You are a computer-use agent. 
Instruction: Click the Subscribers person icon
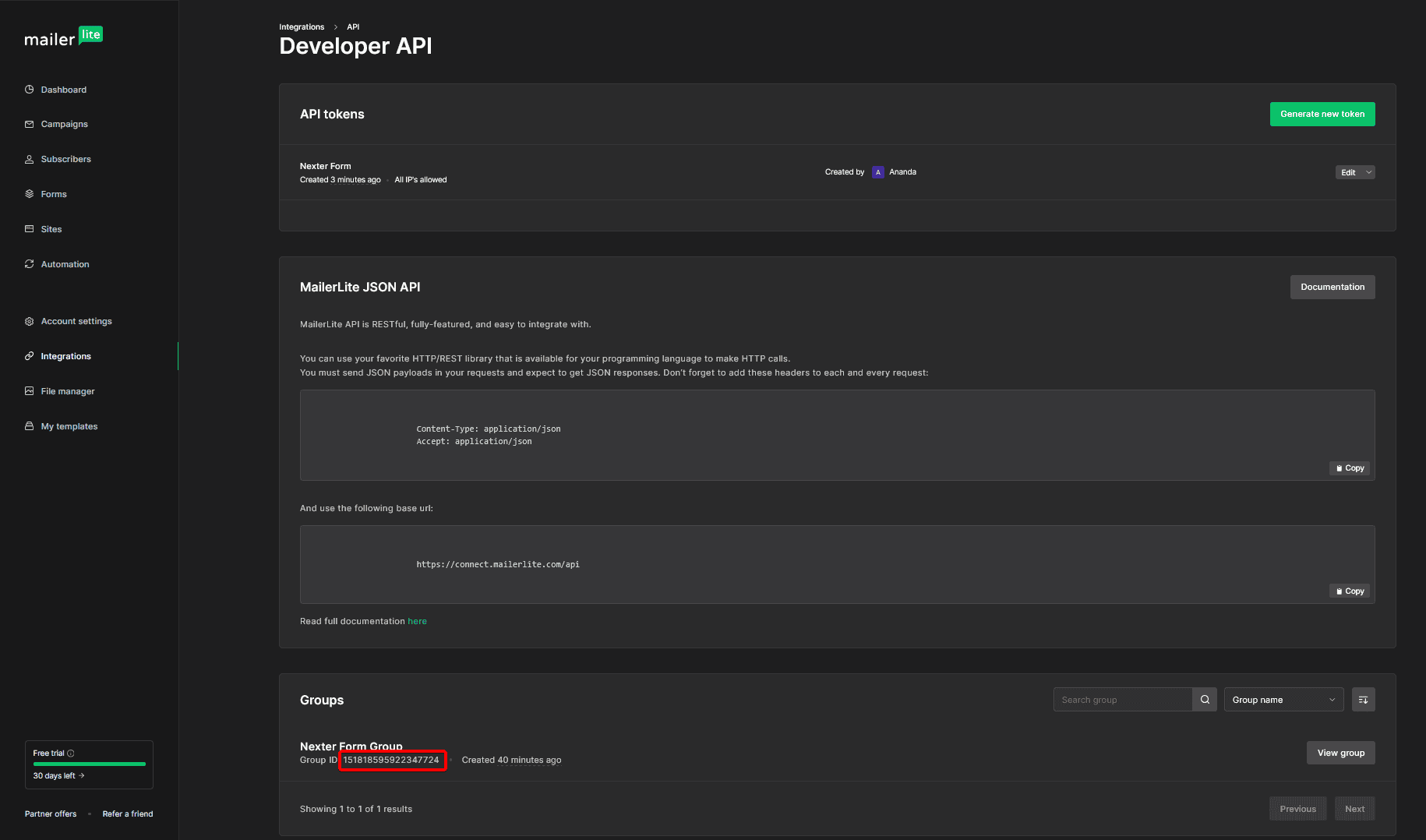click(30, 159)
